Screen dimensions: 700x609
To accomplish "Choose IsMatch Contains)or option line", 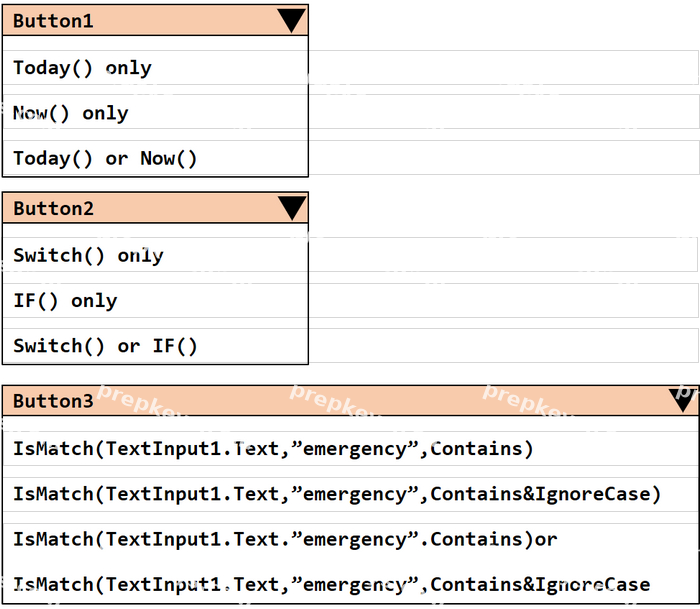I will 350,540.
